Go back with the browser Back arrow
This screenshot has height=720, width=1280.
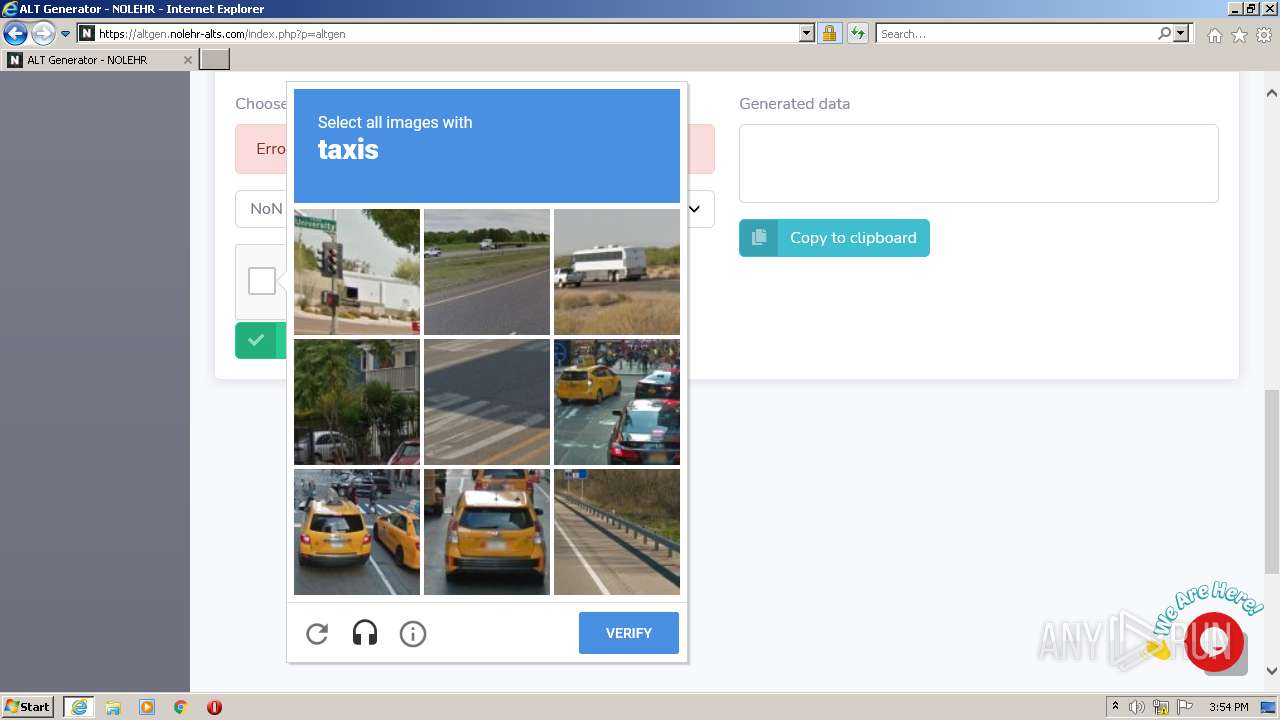(15, 34)
